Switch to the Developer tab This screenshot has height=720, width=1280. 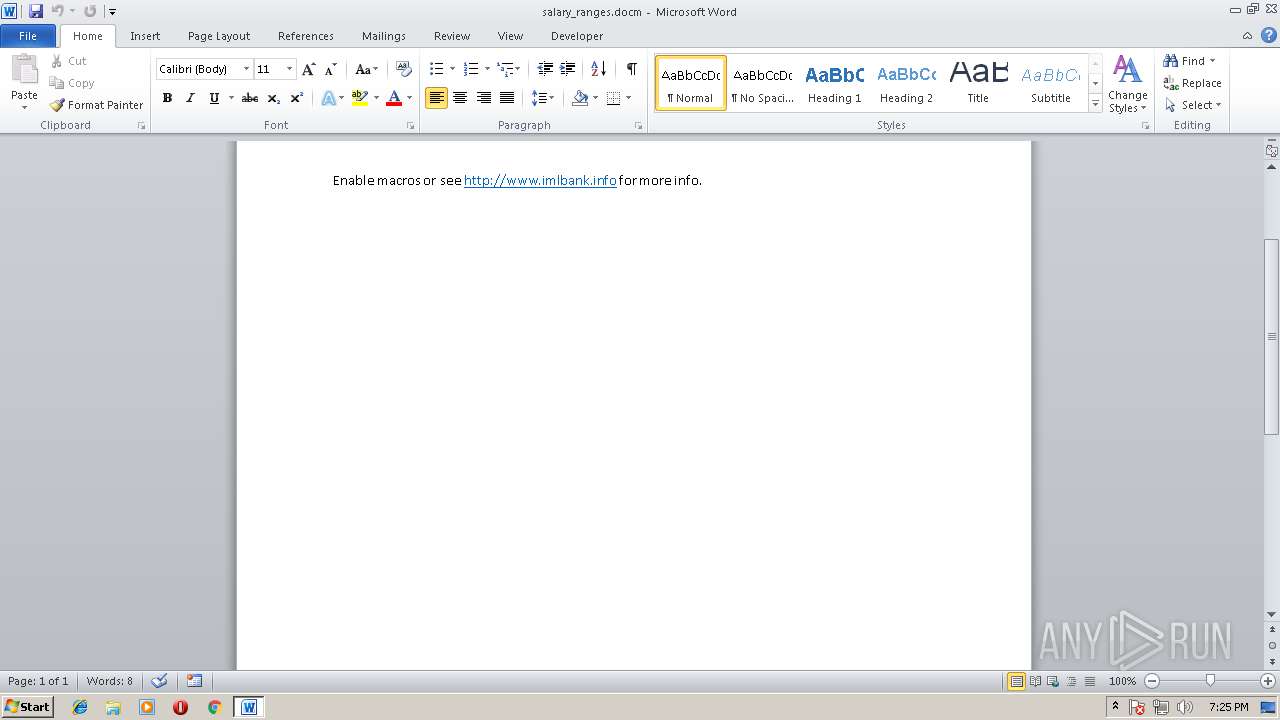[x=577, y=36]
